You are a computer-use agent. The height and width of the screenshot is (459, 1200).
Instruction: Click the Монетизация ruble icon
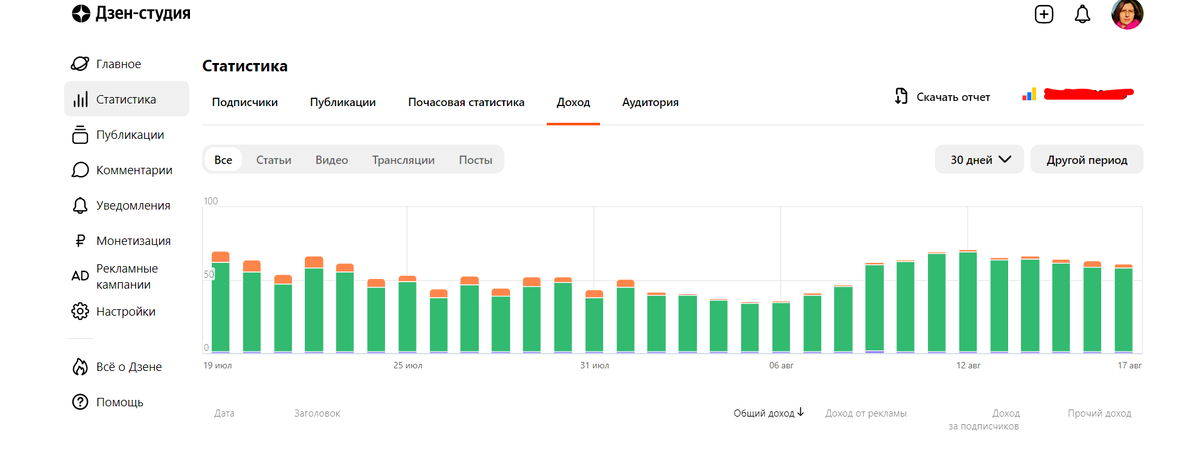(x=81, y=241)
